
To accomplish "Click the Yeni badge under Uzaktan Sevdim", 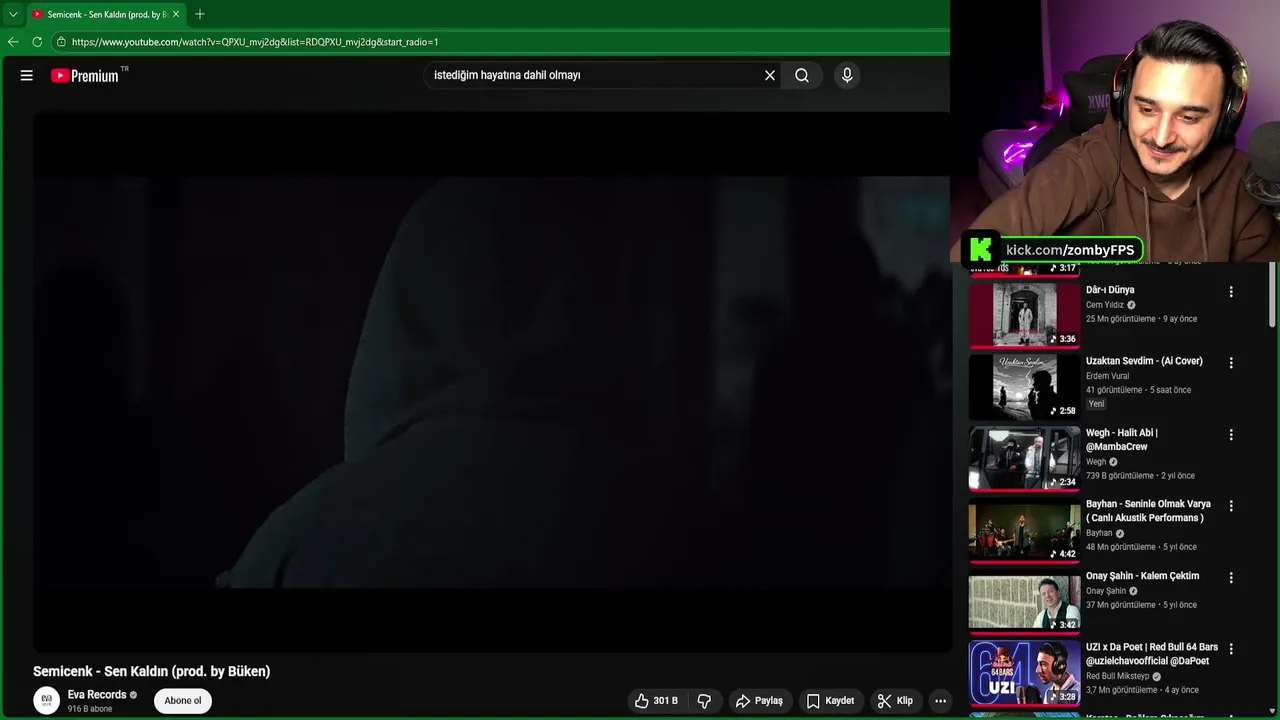I will click(1097, 404).
